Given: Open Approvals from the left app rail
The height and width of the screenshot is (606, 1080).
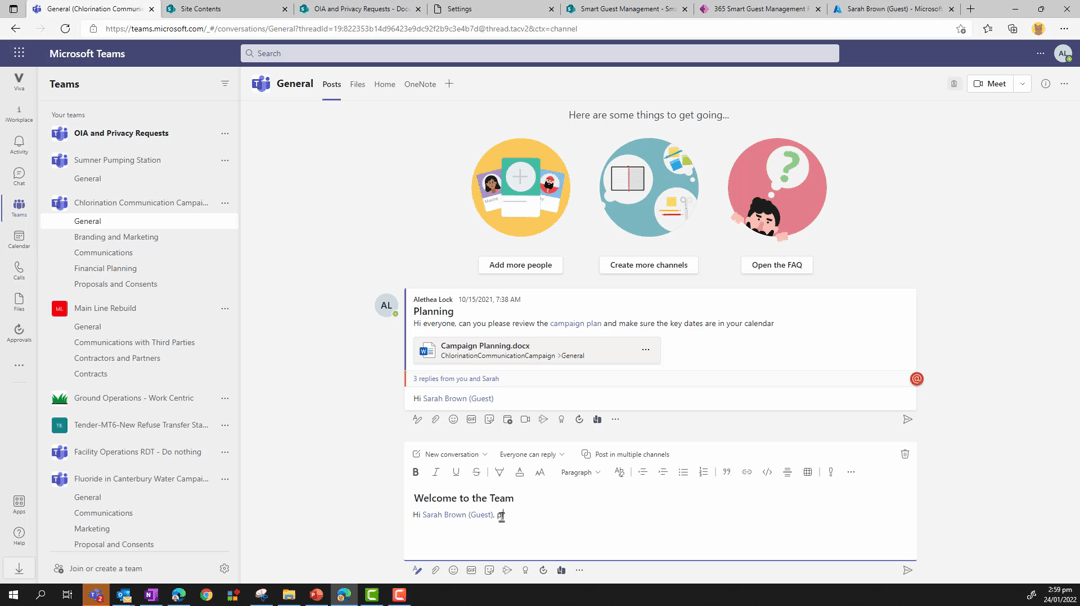Looking at the screenshot, I should pos(19,333).
